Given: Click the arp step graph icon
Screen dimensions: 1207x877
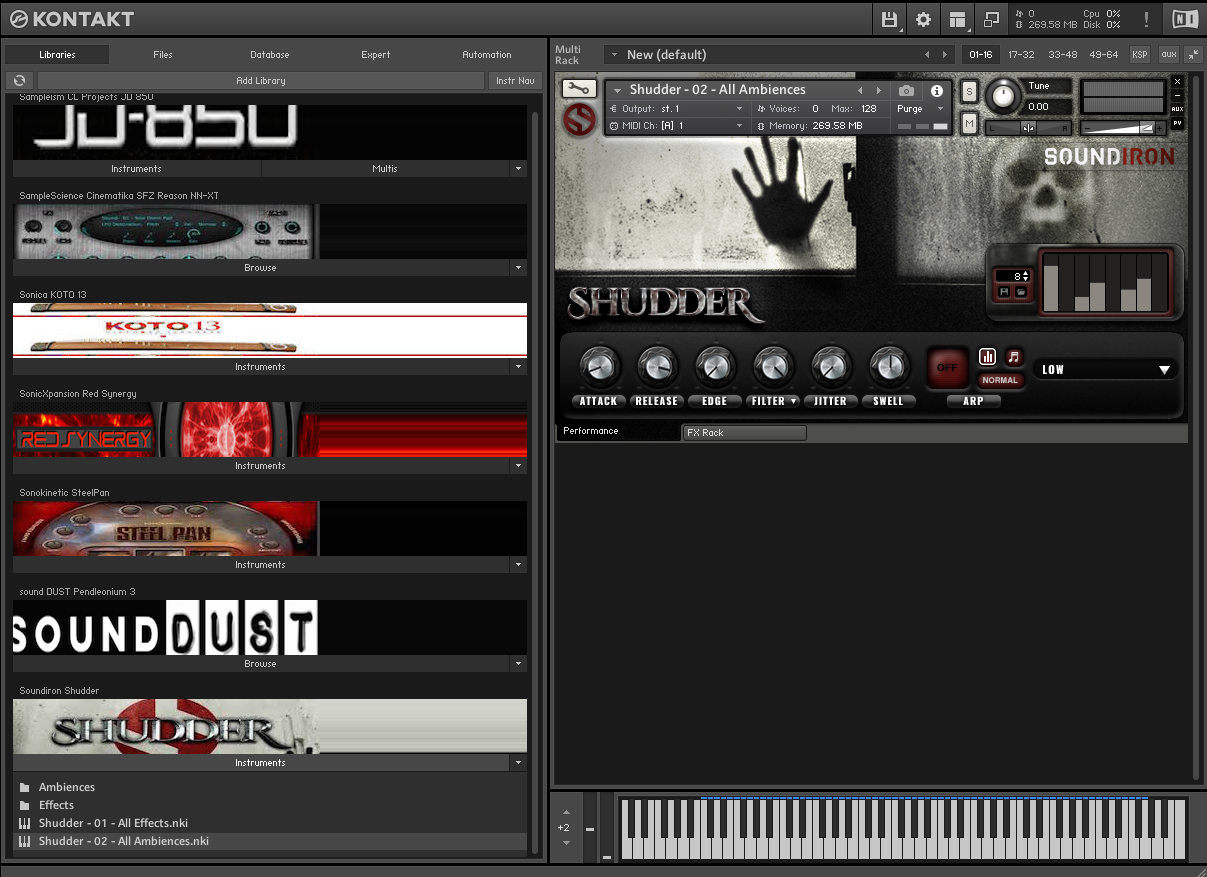Looking at the screenshot, I should [988, 356].
